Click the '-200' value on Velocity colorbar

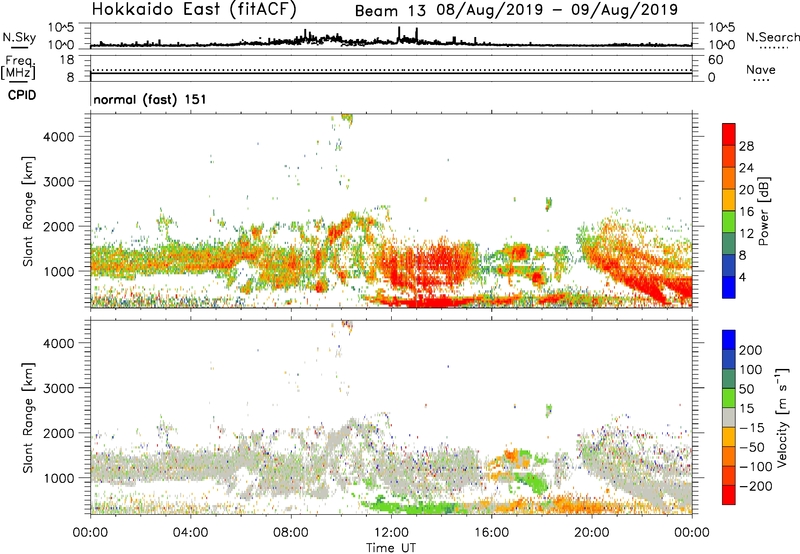pos(756,486)
